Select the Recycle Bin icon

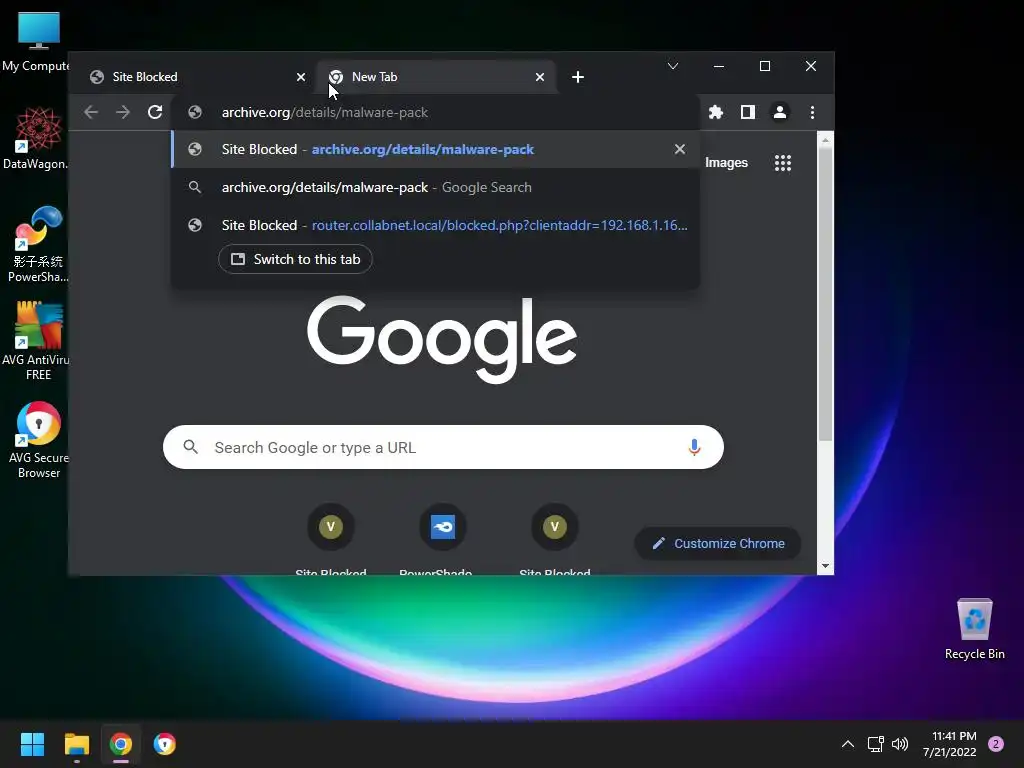coord(974,630)
